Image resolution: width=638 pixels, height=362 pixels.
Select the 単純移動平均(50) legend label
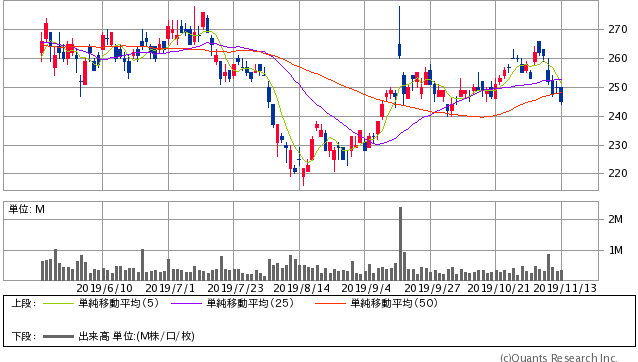tap(394, 303)
